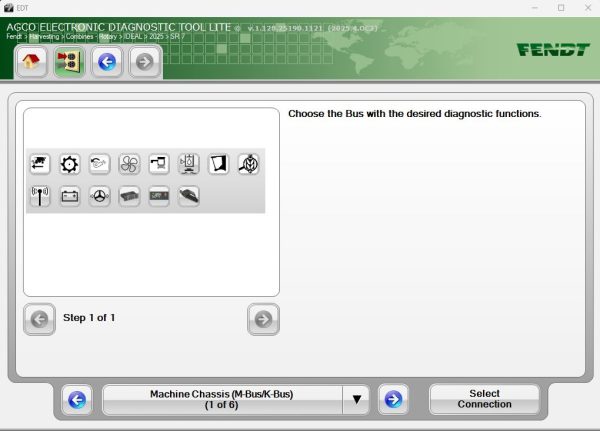
Task: Click the SR 7 breadcrumb entry
Action: point(178,37)
